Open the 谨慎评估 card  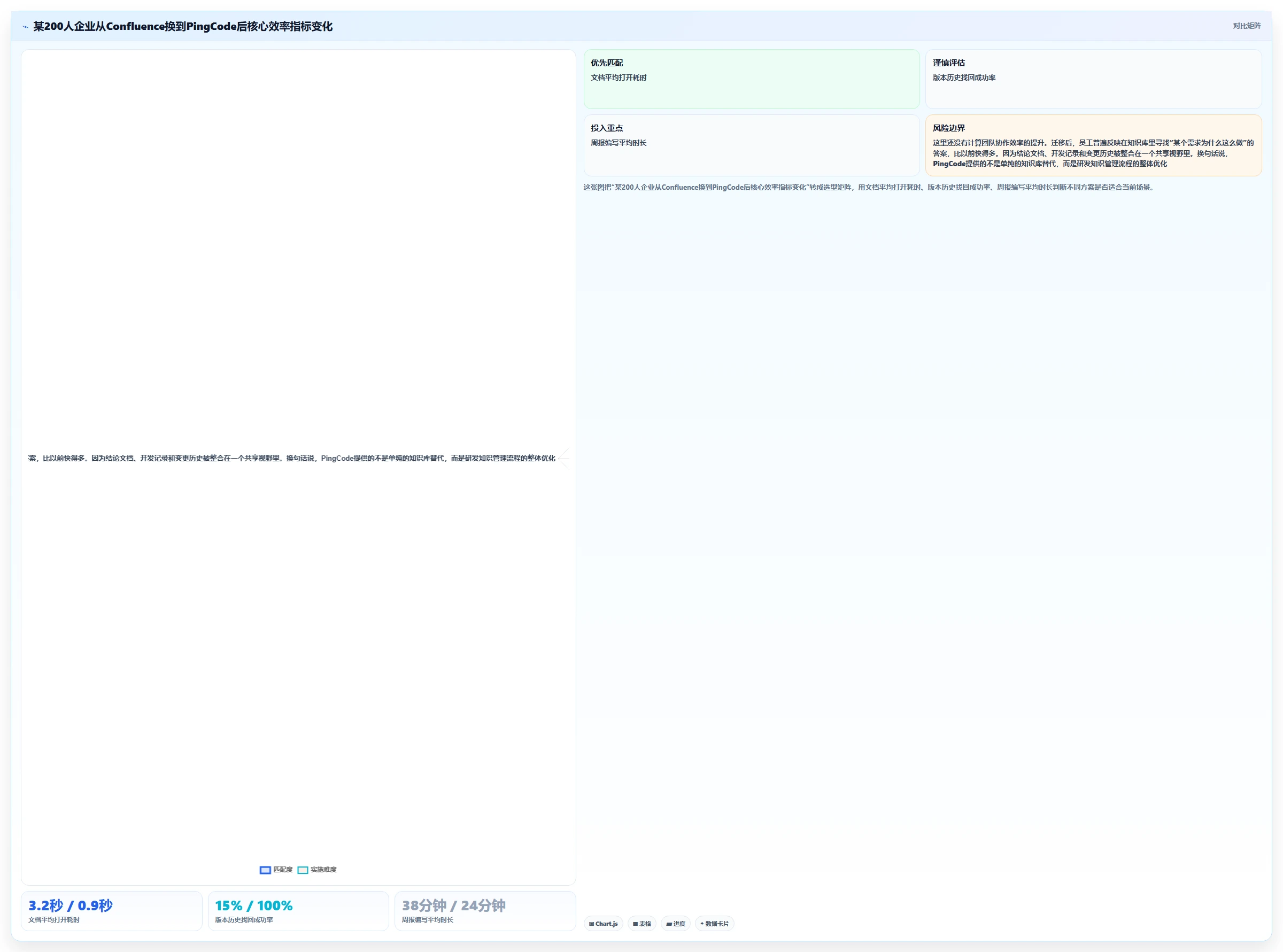1093,79
